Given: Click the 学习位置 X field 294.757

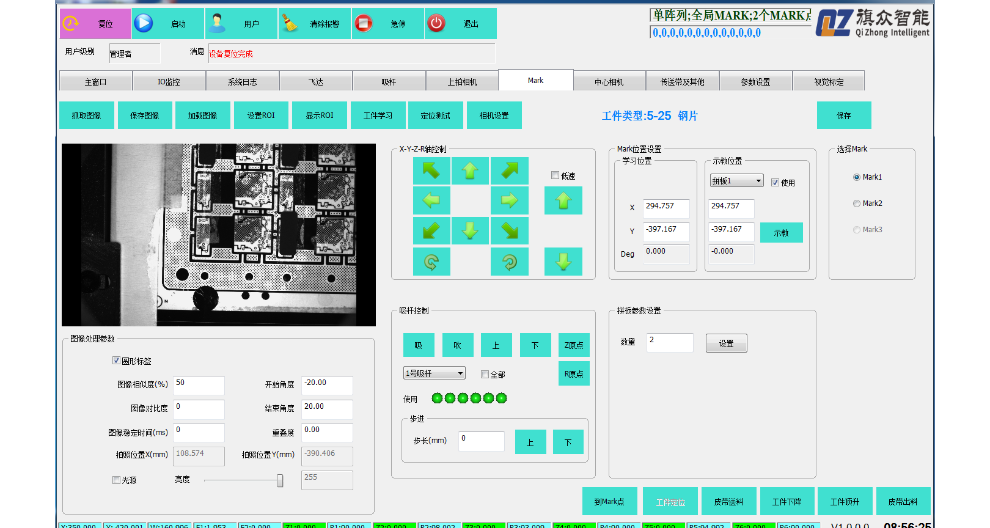Looking at the screenshot, I should [x=666, y=209].
